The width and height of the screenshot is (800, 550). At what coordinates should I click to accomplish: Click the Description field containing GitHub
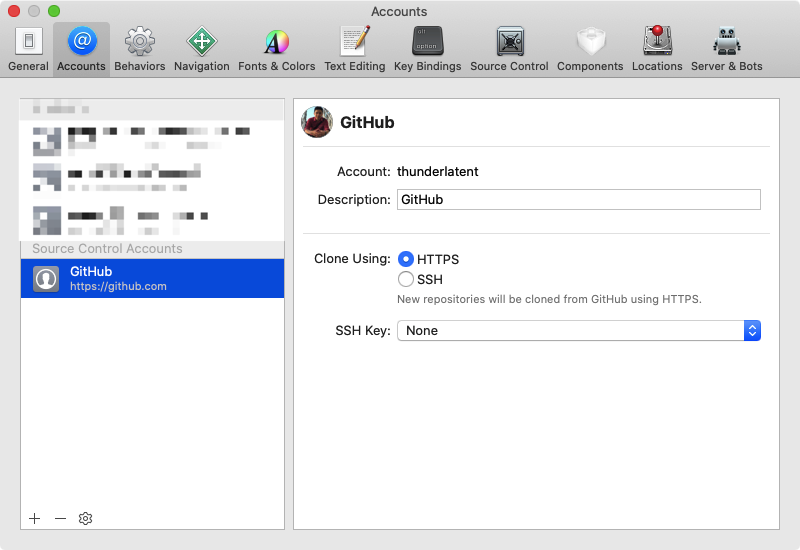click(579, 199)
